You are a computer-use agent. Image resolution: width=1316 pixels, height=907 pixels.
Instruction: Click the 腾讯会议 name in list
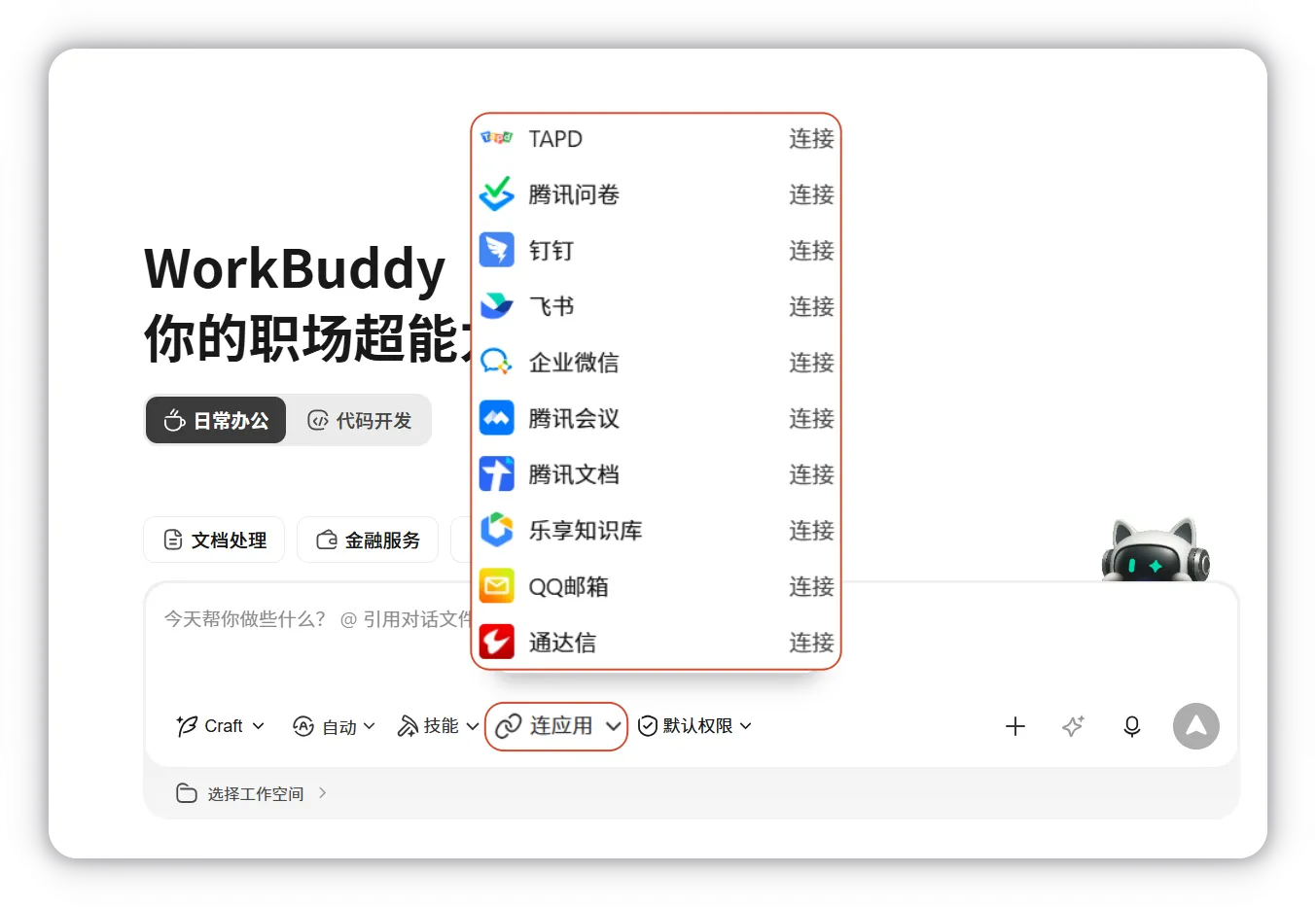(x=574, y=419)
